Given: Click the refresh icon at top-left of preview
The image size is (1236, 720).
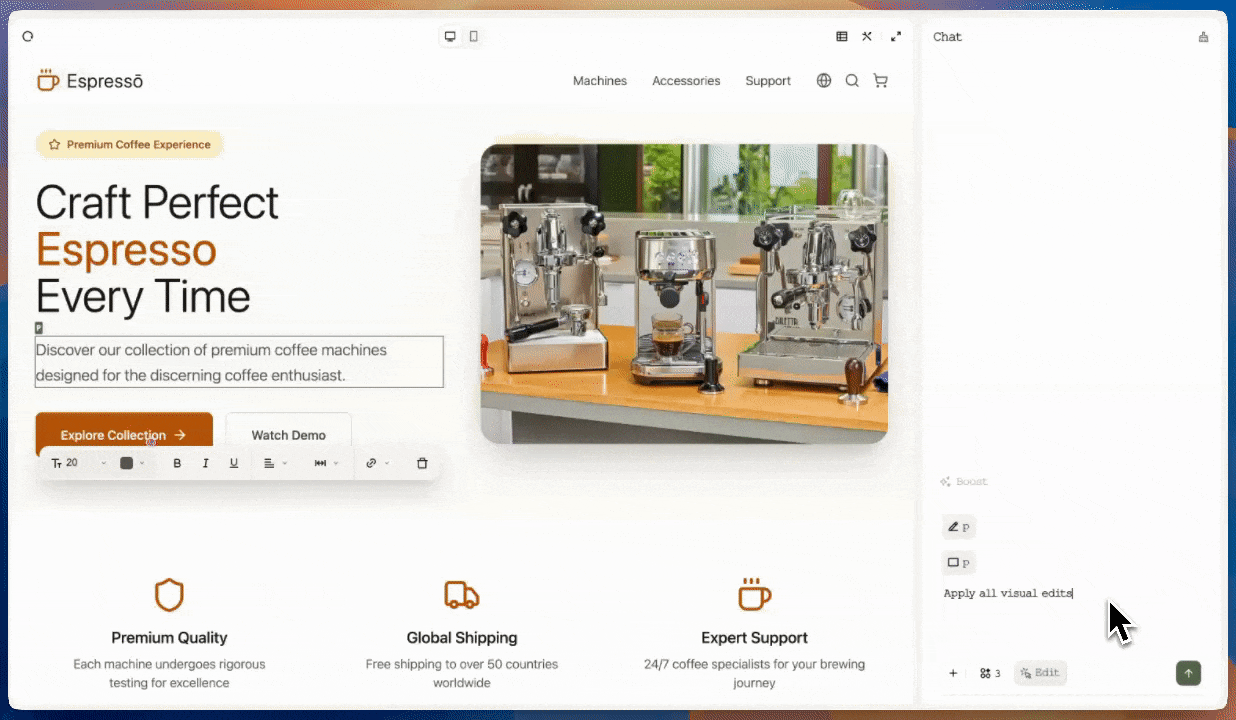Looking at the screenshot, I should pyautogui.click(x=28, y=36).
